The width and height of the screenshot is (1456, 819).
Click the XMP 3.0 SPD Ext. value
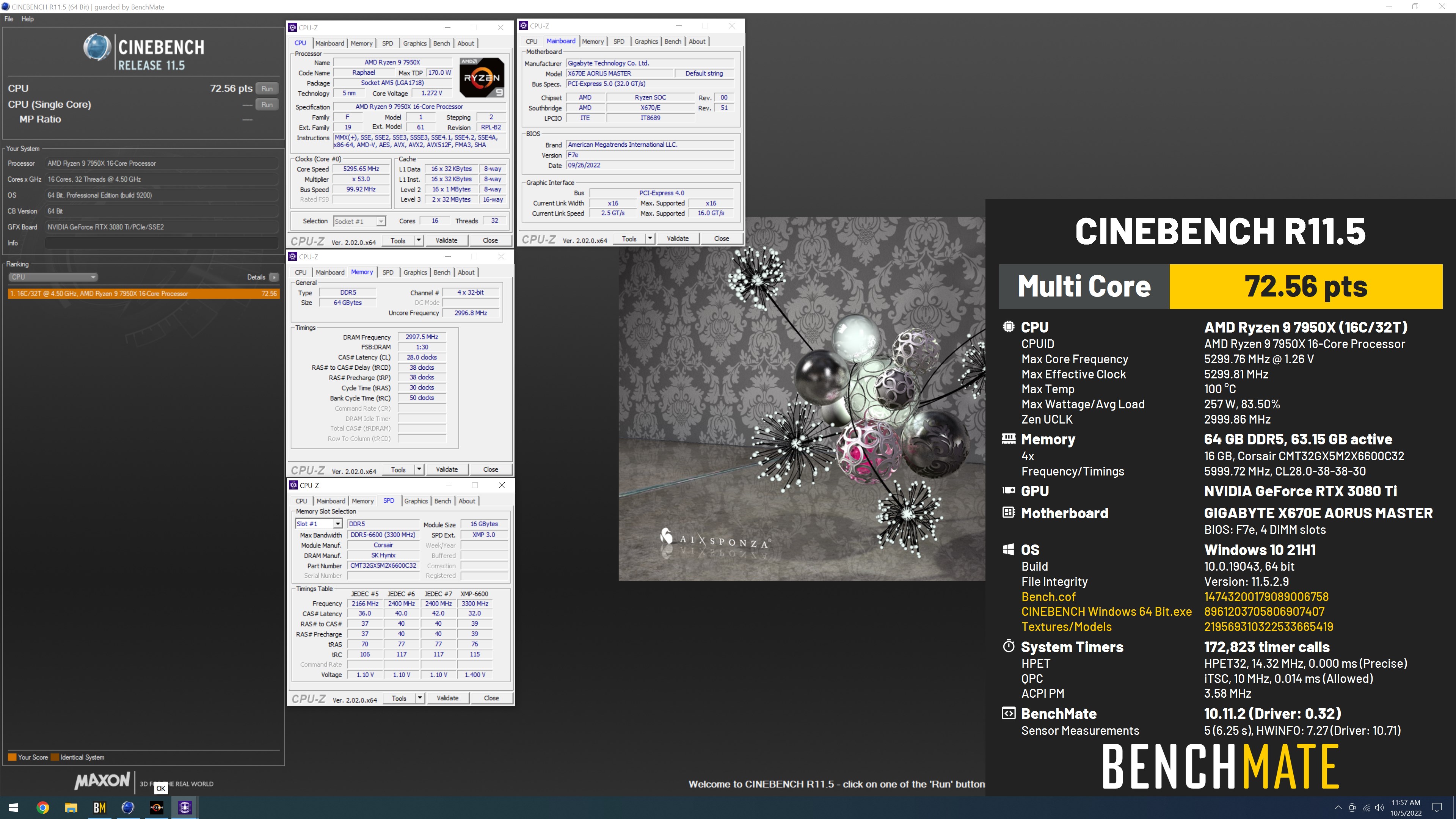pos(483,535)
